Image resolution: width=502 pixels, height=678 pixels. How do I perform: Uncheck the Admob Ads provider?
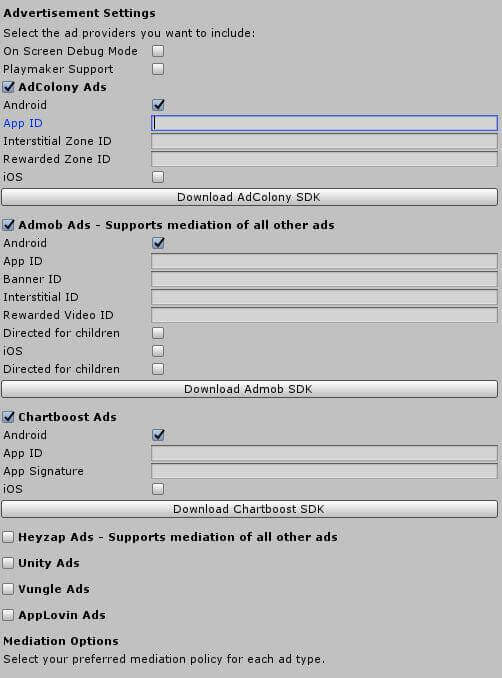pyautogui.click(x=8, y=225)
